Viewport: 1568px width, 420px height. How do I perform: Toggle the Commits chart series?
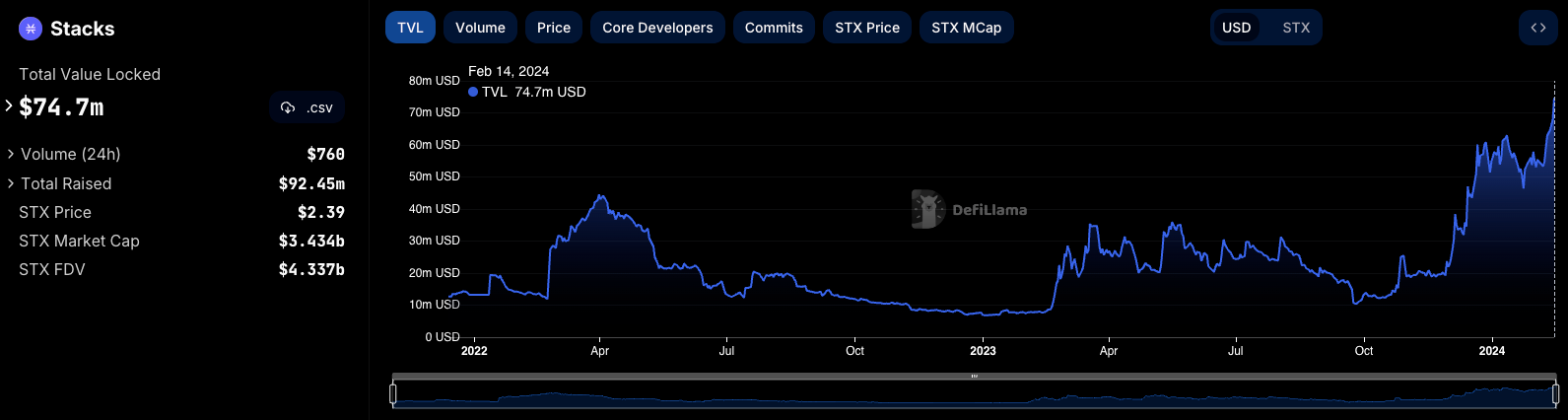click(x=774, y=28)
